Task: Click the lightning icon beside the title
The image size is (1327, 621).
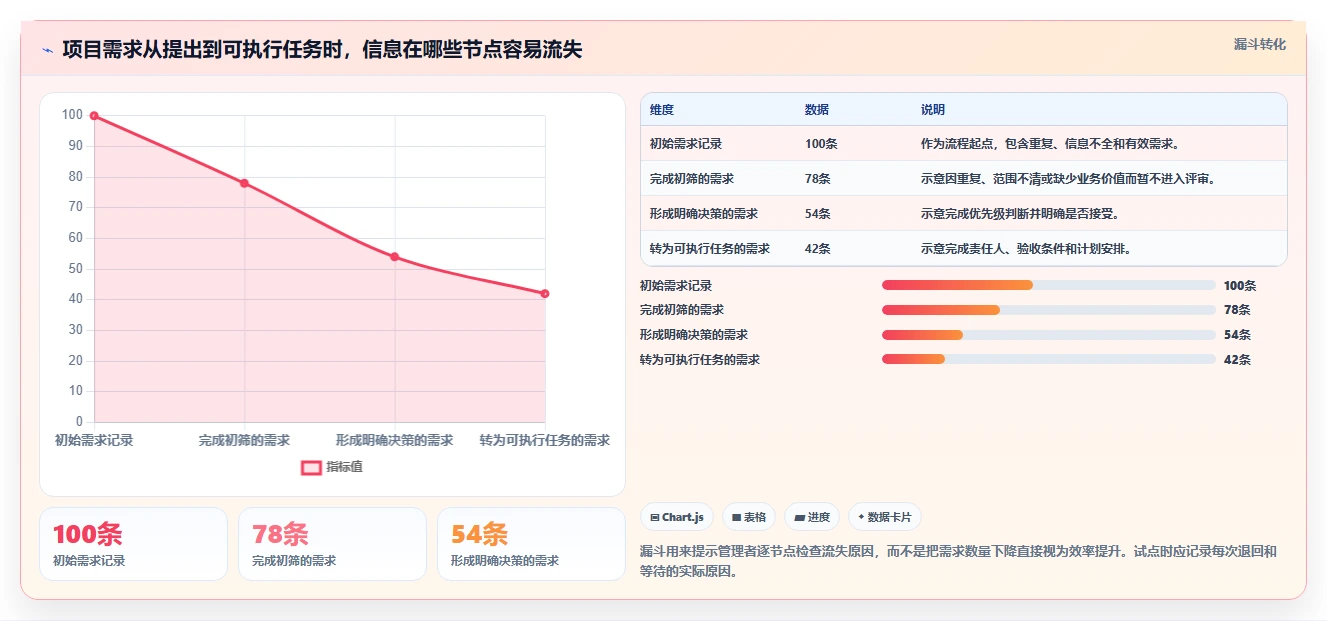Action: [x=47, y=50]
